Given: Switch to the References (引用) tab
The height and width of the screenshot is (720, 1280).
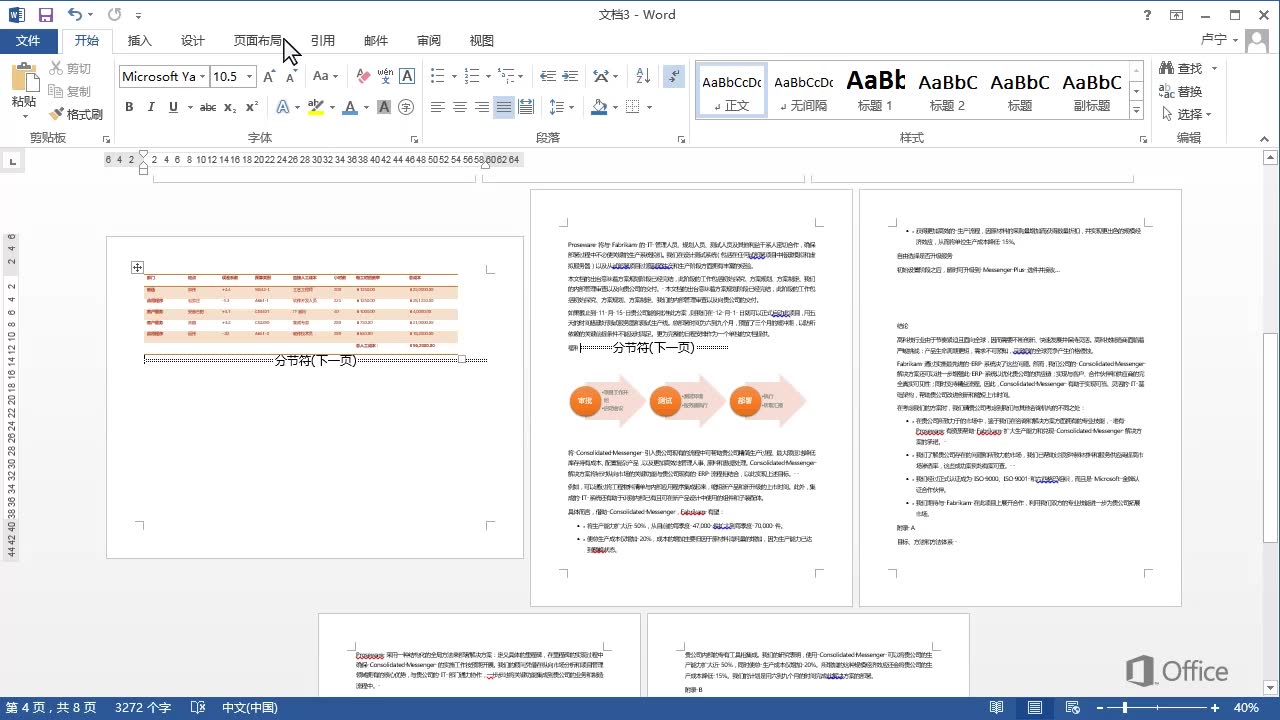Looking at the screenshot, I should coord(323,41).
